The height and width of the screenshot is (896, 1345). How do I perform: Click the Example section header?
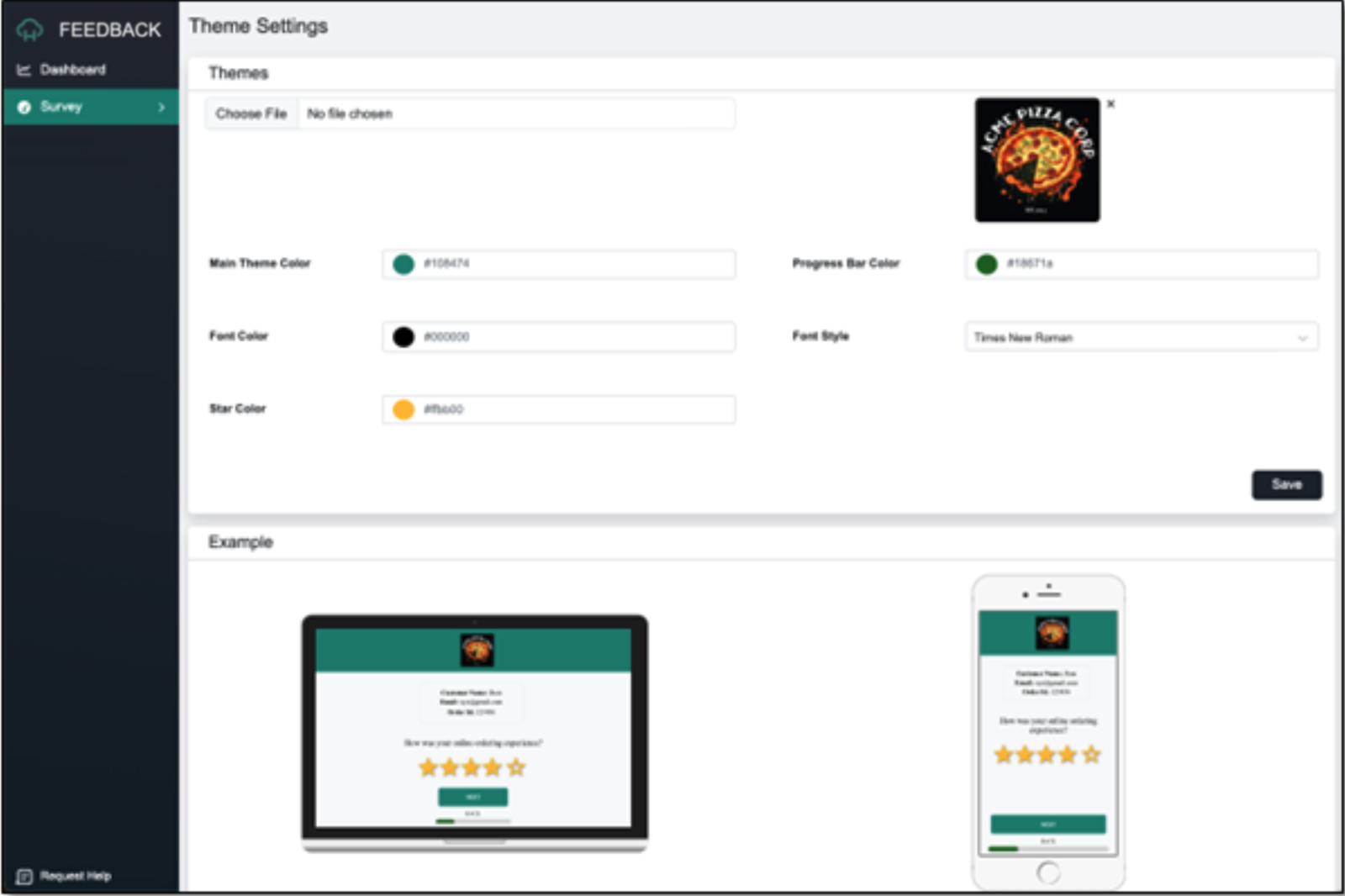(x=240, y=542)
